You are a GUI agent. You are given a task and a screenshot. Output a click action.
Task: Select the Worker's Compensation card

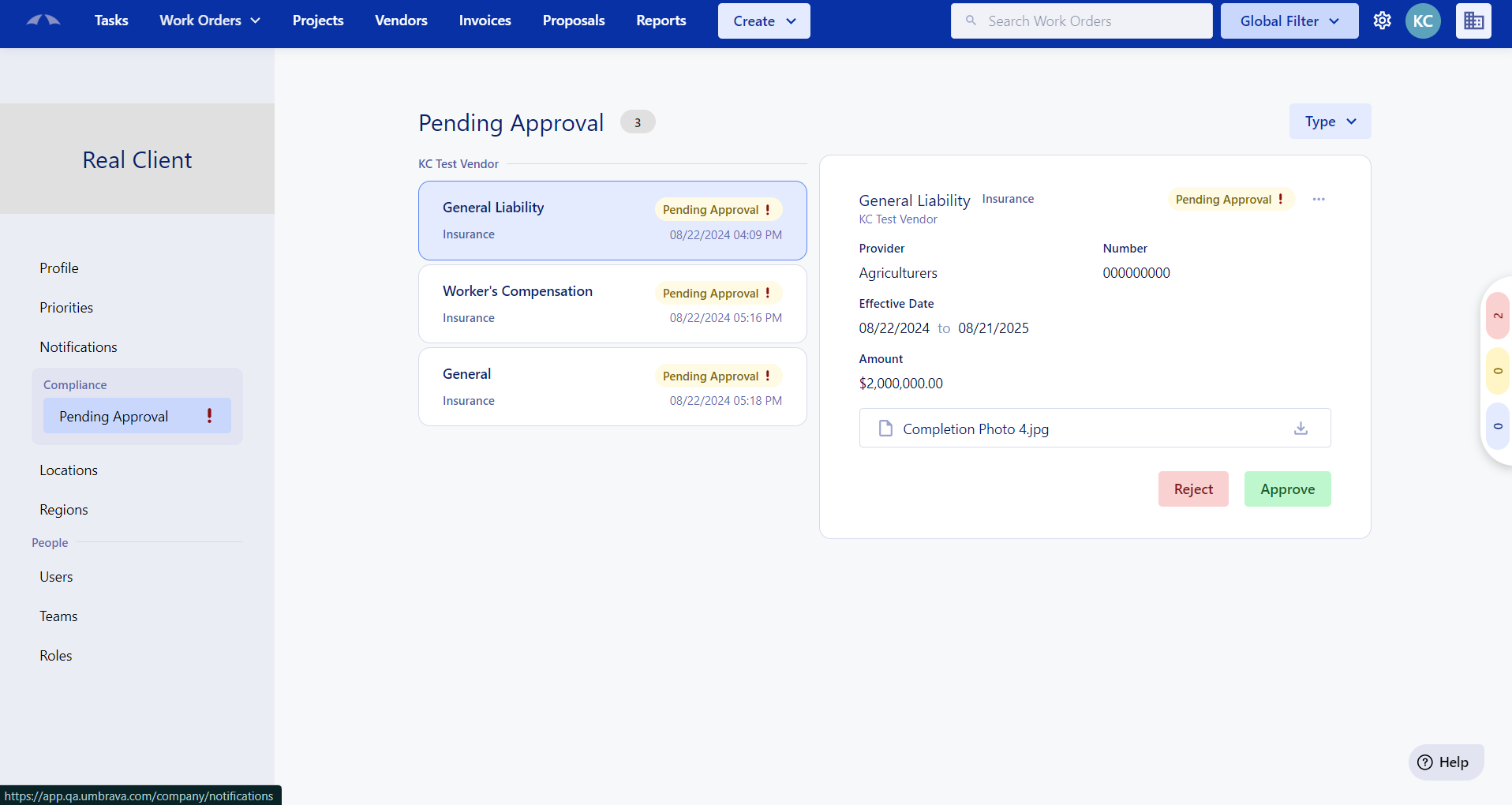point(612,304)
